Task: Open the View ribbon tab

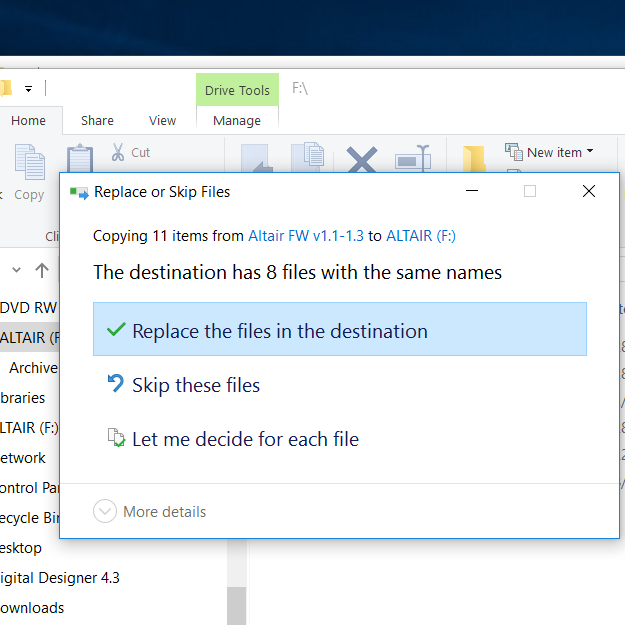Action: [x=162, y=120]
